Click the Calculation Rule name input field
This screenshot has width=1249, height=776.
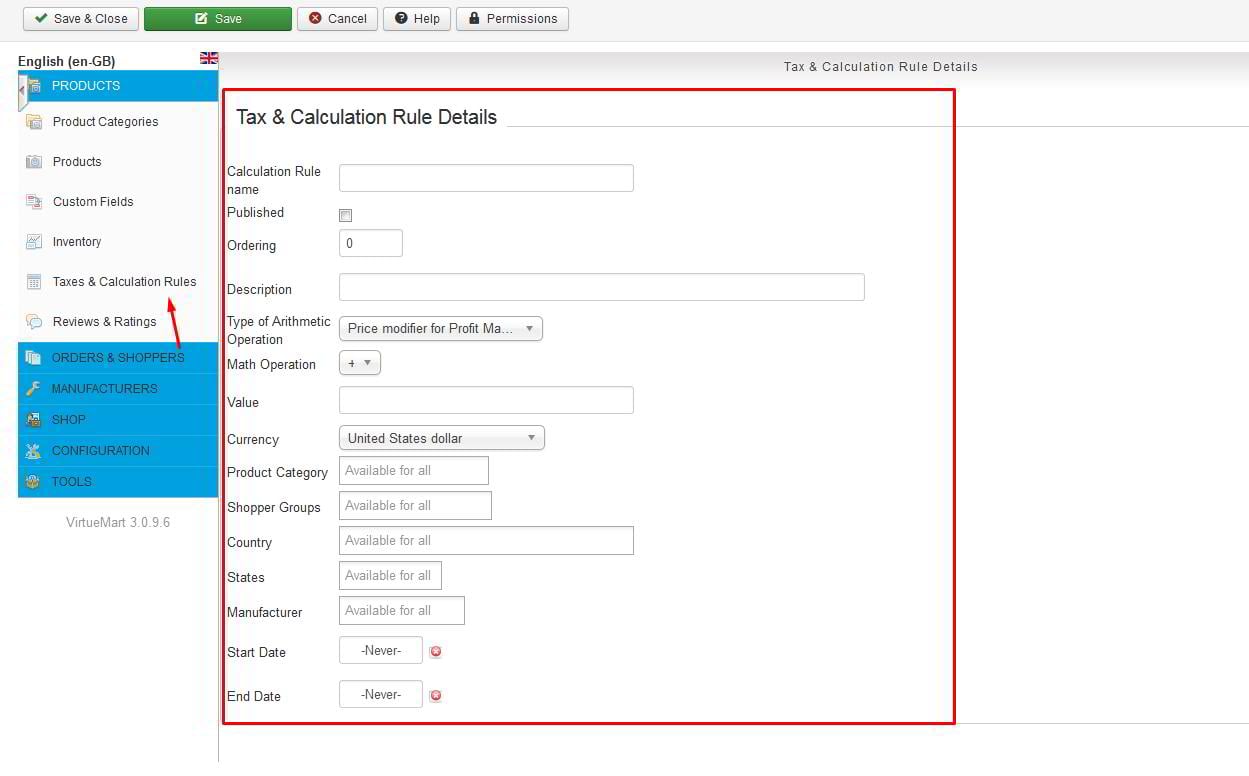tap(486, 178)
